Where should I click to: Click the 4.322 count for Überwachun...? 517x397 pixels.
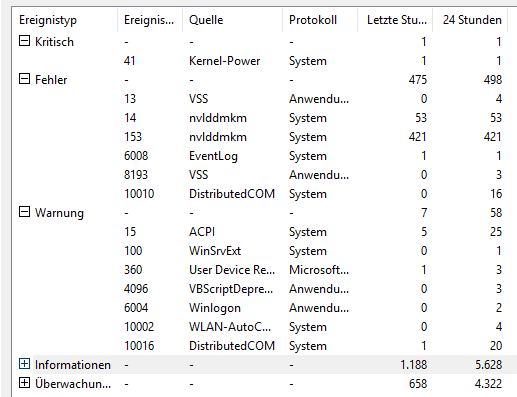[x=488, y=384]
